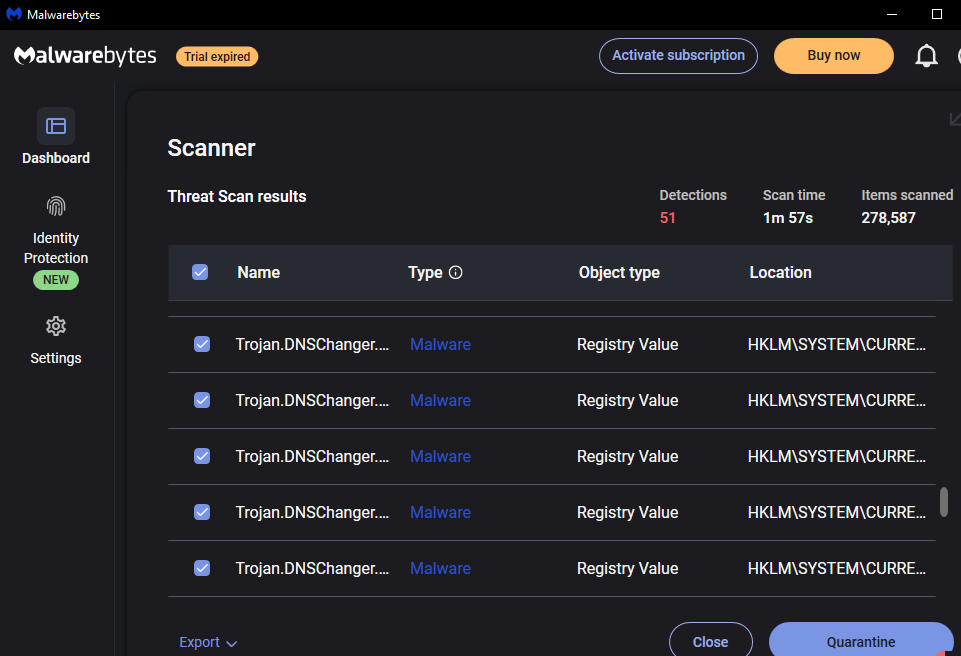The image size is (961, 656).
Task: Quarantine the selected threats
Action: pyautogui.click(x=860, y=639)
